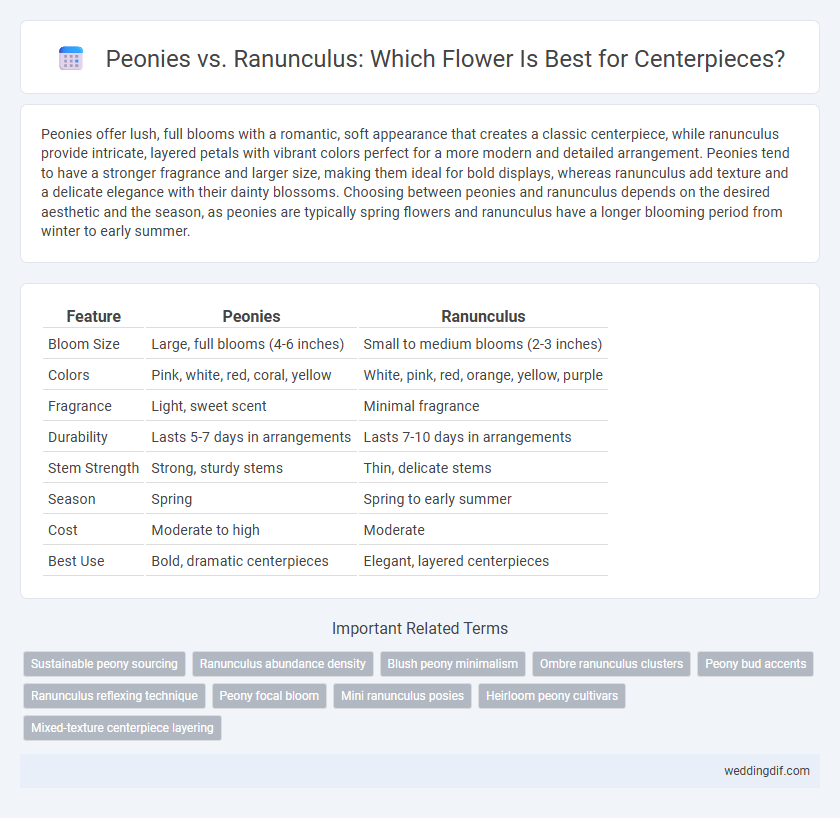840x818 pixels.
Task: Click the page title heading
Action: point(445,58)
